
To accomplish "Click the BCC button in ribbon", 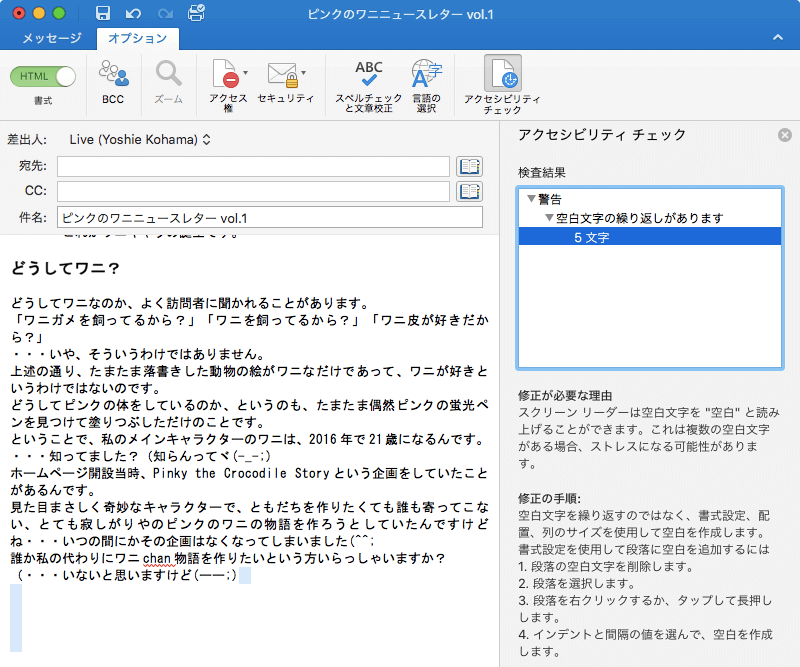I will pos(113,82).
